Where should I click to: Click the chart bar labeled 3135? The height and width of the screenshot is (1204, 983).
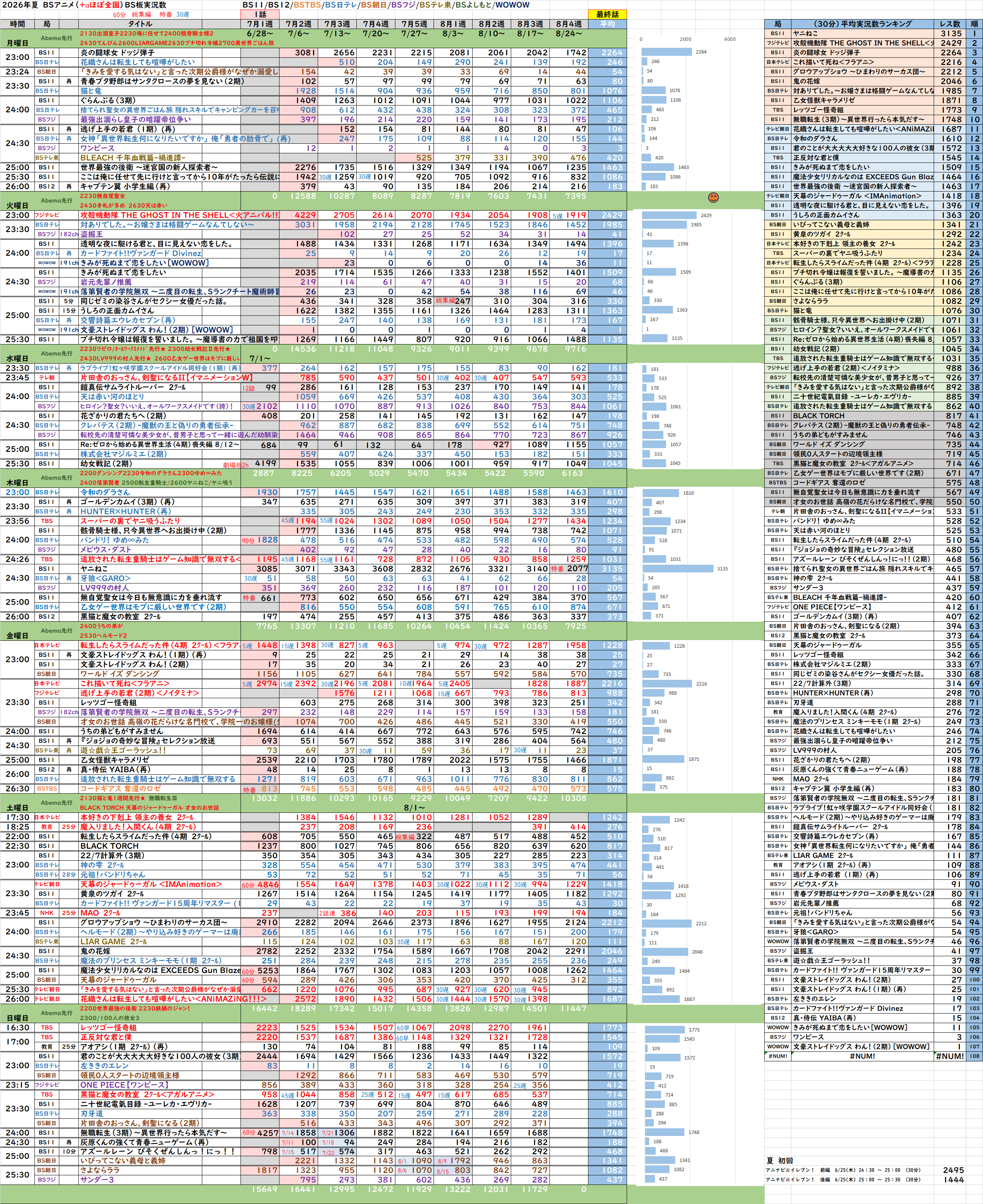(677, 569)
